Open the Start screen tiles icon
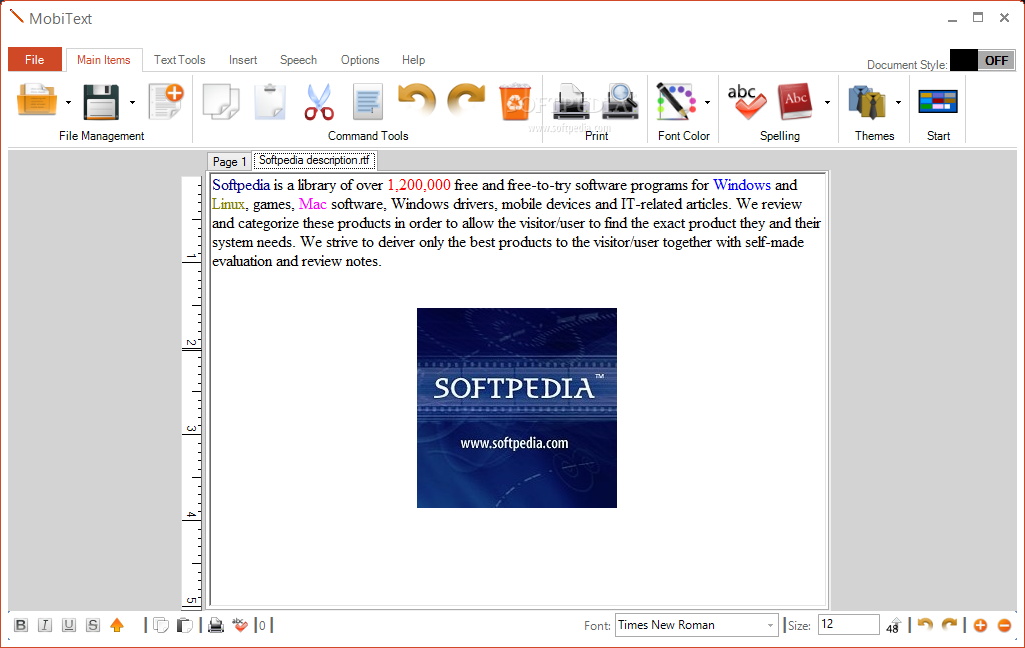 [938, 101]
